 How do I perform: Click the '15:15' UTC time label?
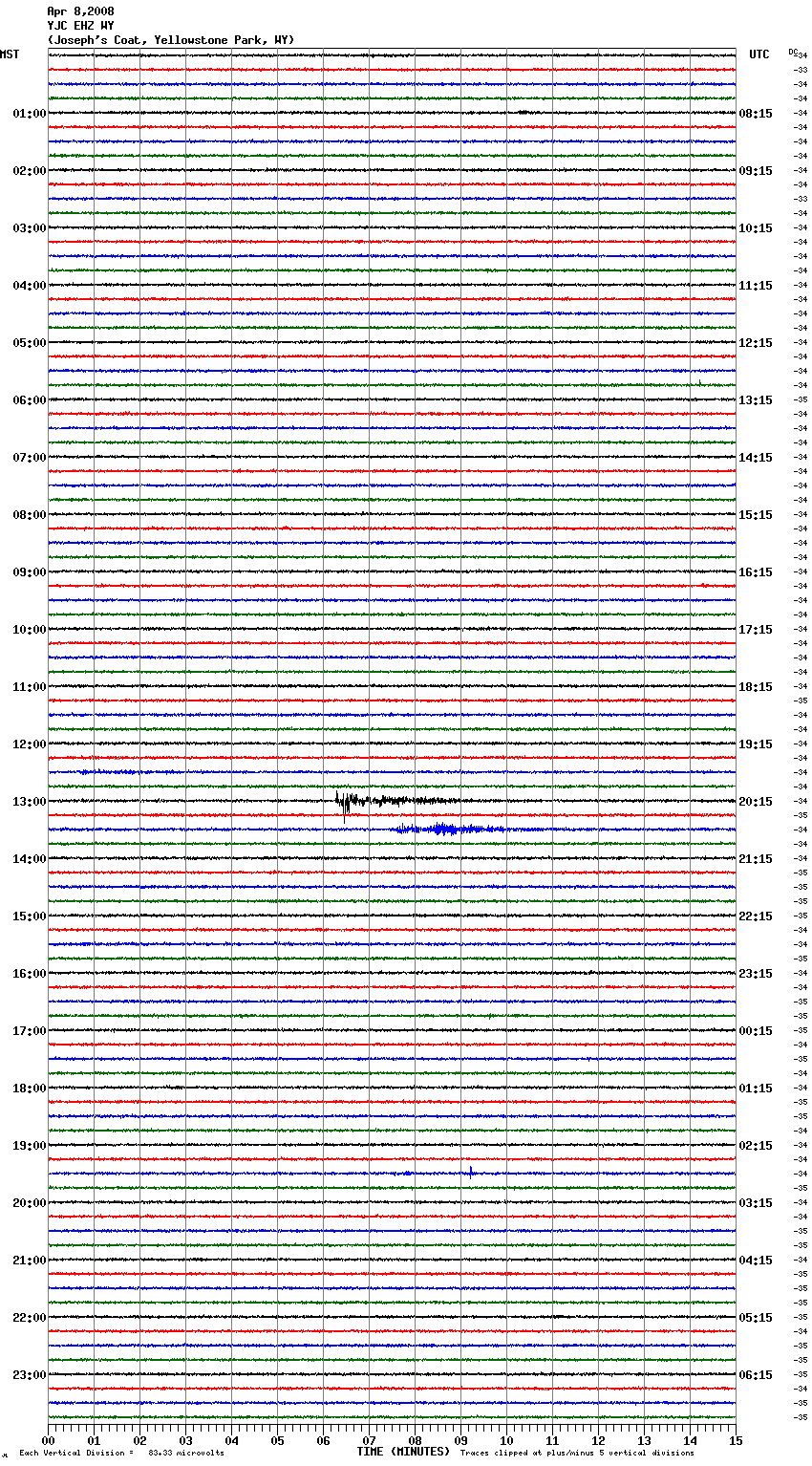pyautogui.click(x=756, y=515)
